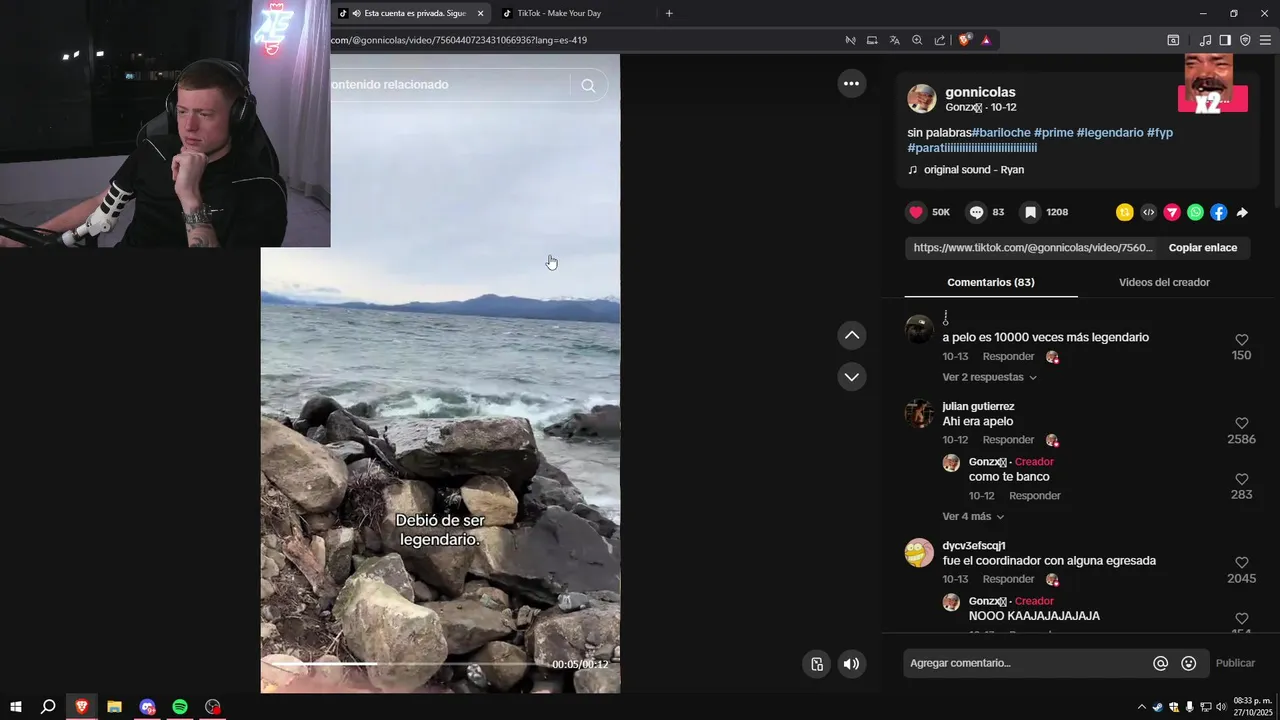Open emoji picker in comment box

[1189, 663]
